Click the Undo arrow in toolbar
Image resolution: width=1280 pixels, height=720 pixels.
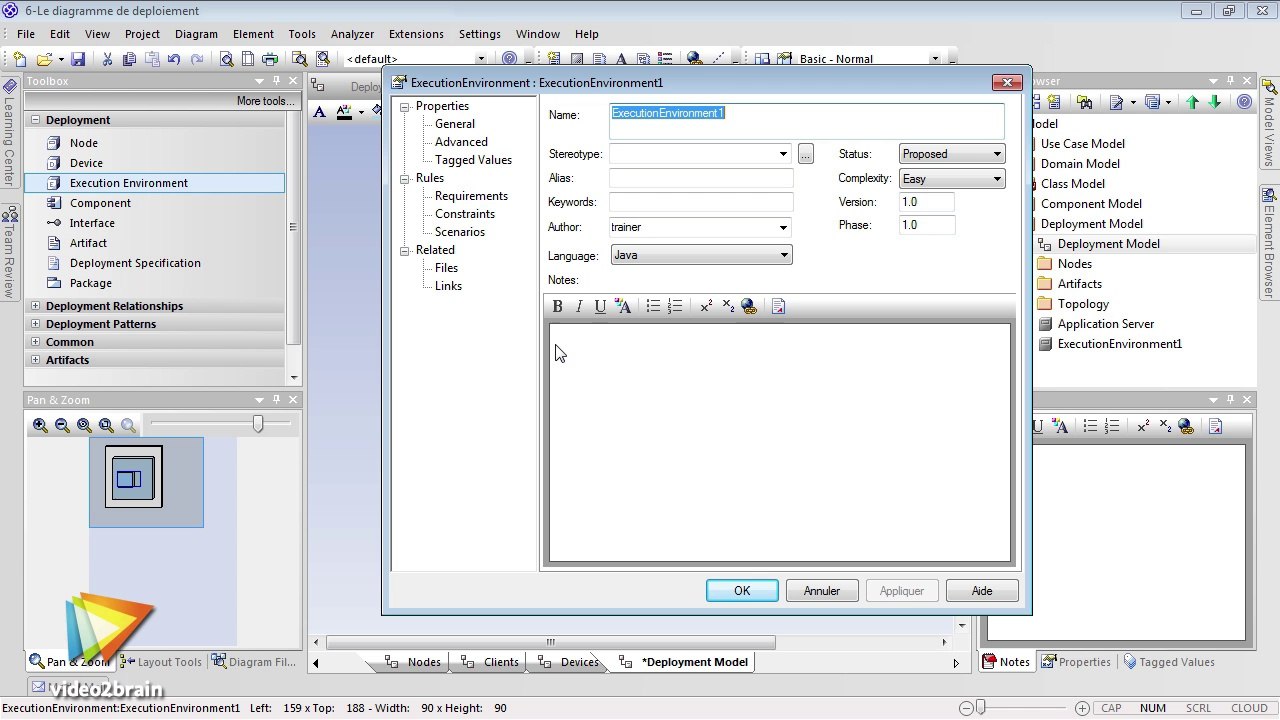click(173, 59)
